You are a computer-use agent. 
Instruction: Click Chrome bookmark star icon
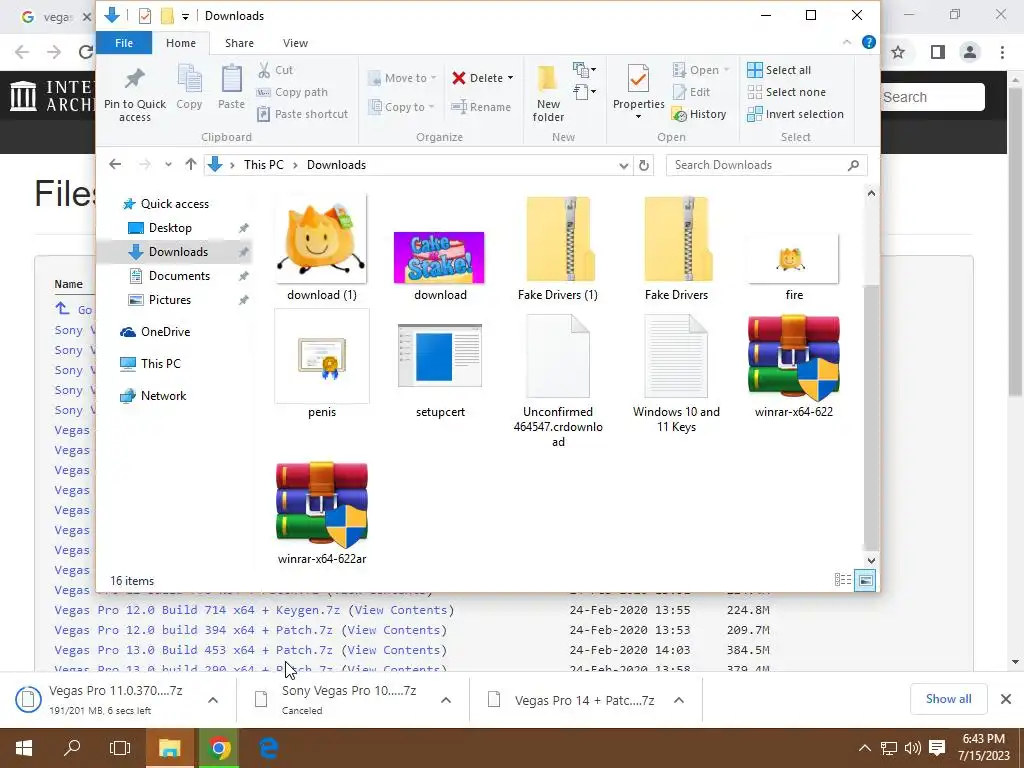898,52
